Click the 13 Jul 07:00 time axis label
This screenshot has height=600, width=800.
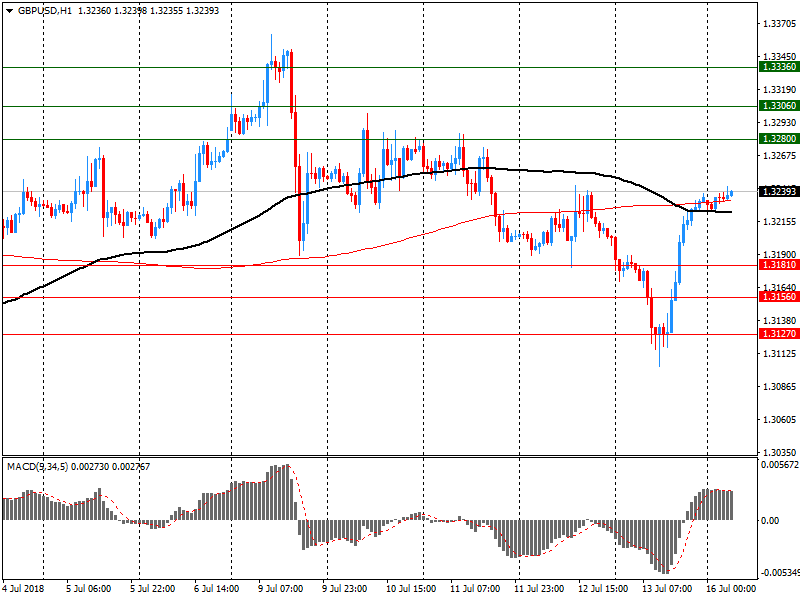tap(666, 588)
